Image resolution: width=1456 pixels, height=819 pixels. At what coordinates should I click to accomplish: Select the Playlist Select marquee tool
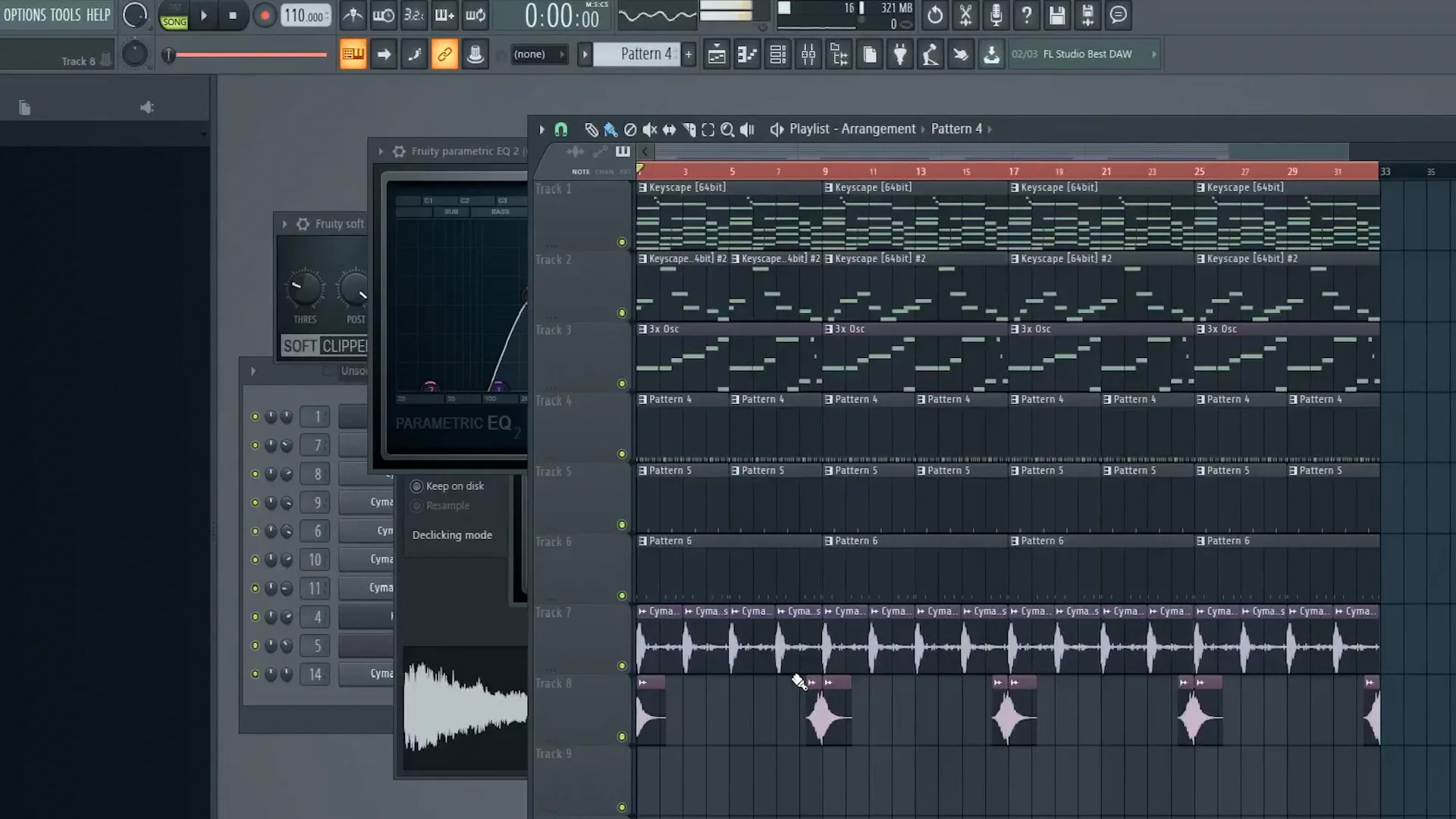point(708,130)
